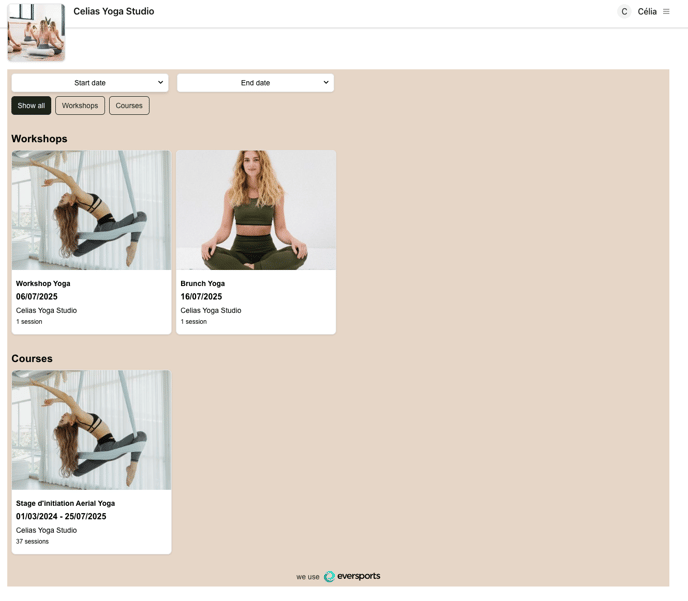Click the Célia username in the header

point(647,11)
